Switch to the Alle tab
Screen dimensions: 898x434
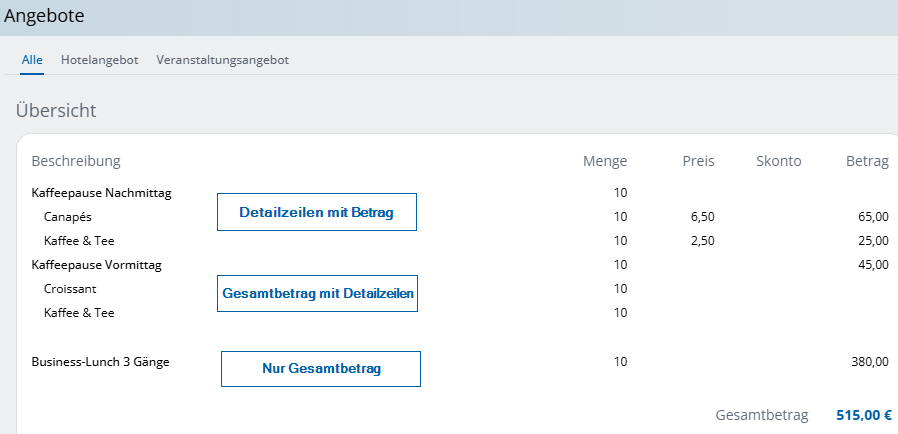tap(32, 60)
